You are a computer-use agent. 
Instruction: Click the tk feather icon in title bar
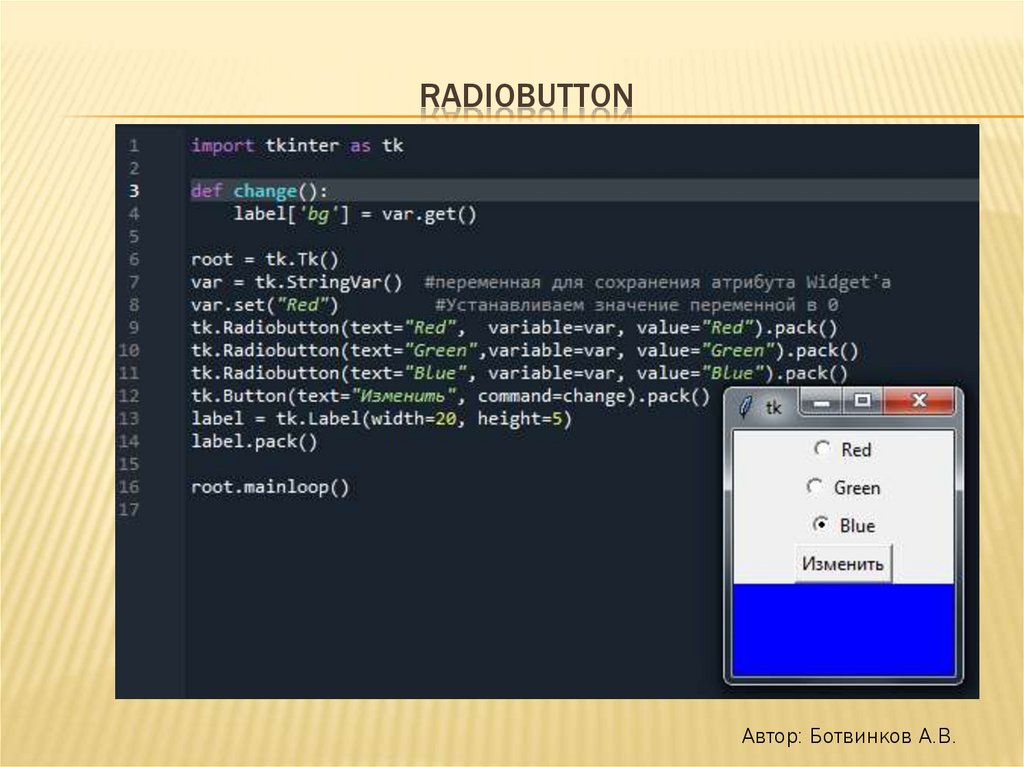pos(745,407)
